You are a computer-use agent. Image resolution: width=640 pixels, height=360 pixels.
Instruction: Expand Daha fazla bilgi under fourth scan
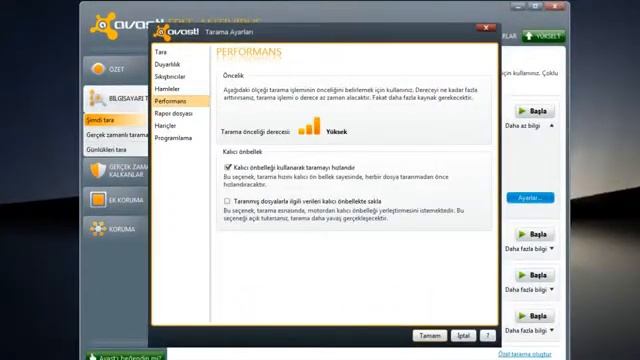[529, 330]
